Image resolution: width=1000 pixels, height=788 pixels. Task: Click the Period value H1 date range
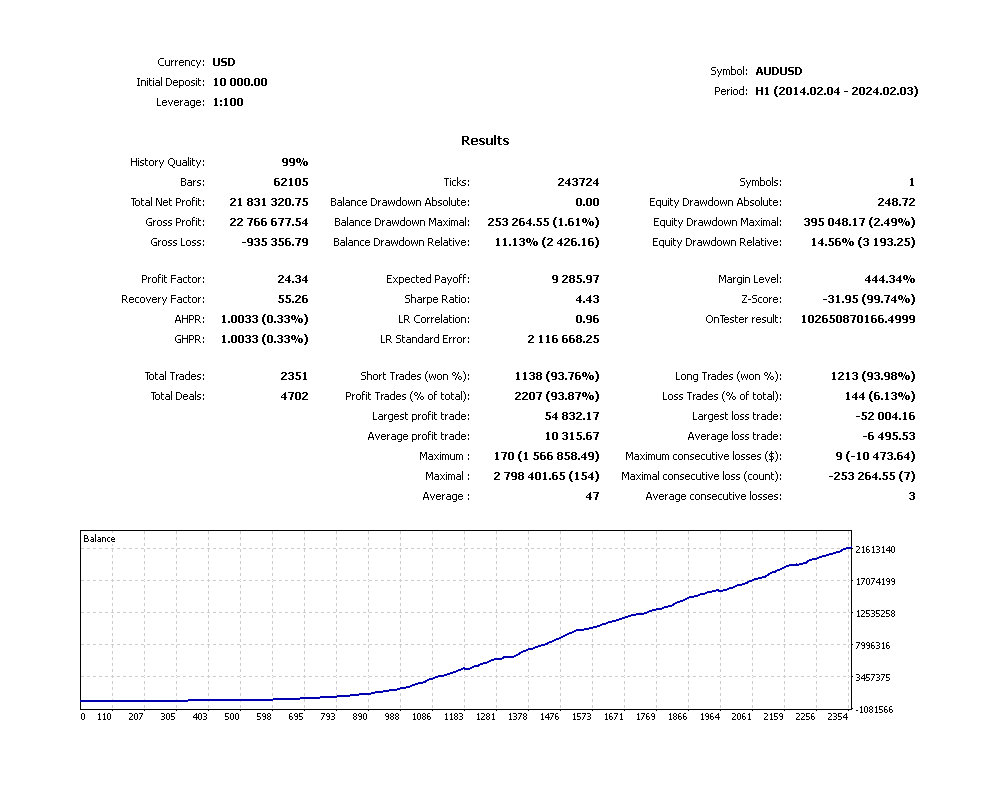click(837, 91)
